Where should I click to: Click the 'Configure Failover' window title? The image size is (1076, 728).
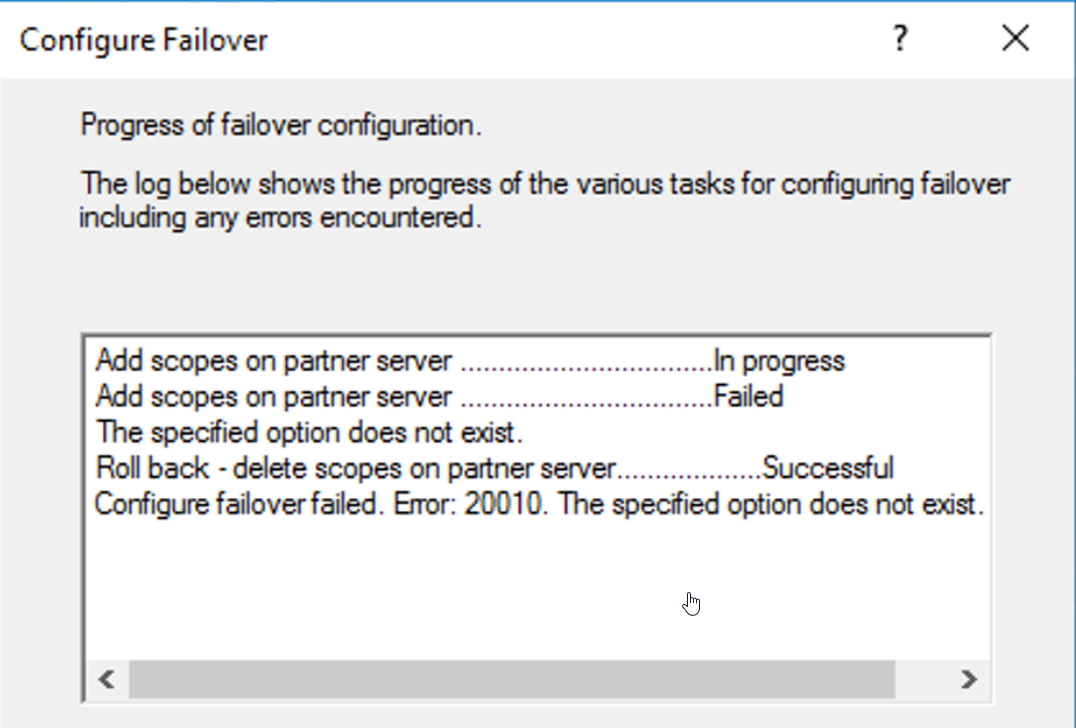(143, 40)
